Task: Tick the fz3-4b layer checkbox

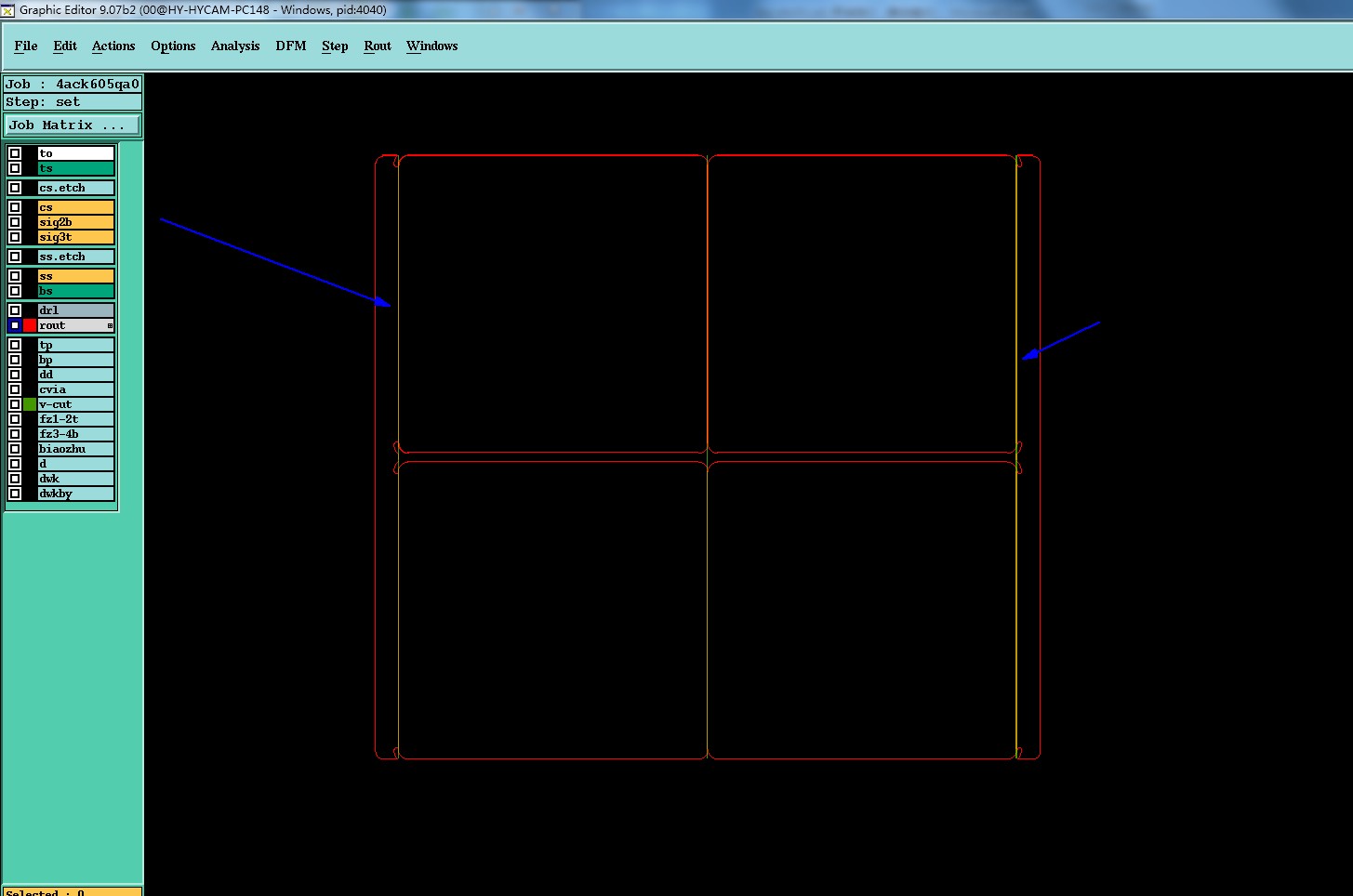Action: click(15, 434)
